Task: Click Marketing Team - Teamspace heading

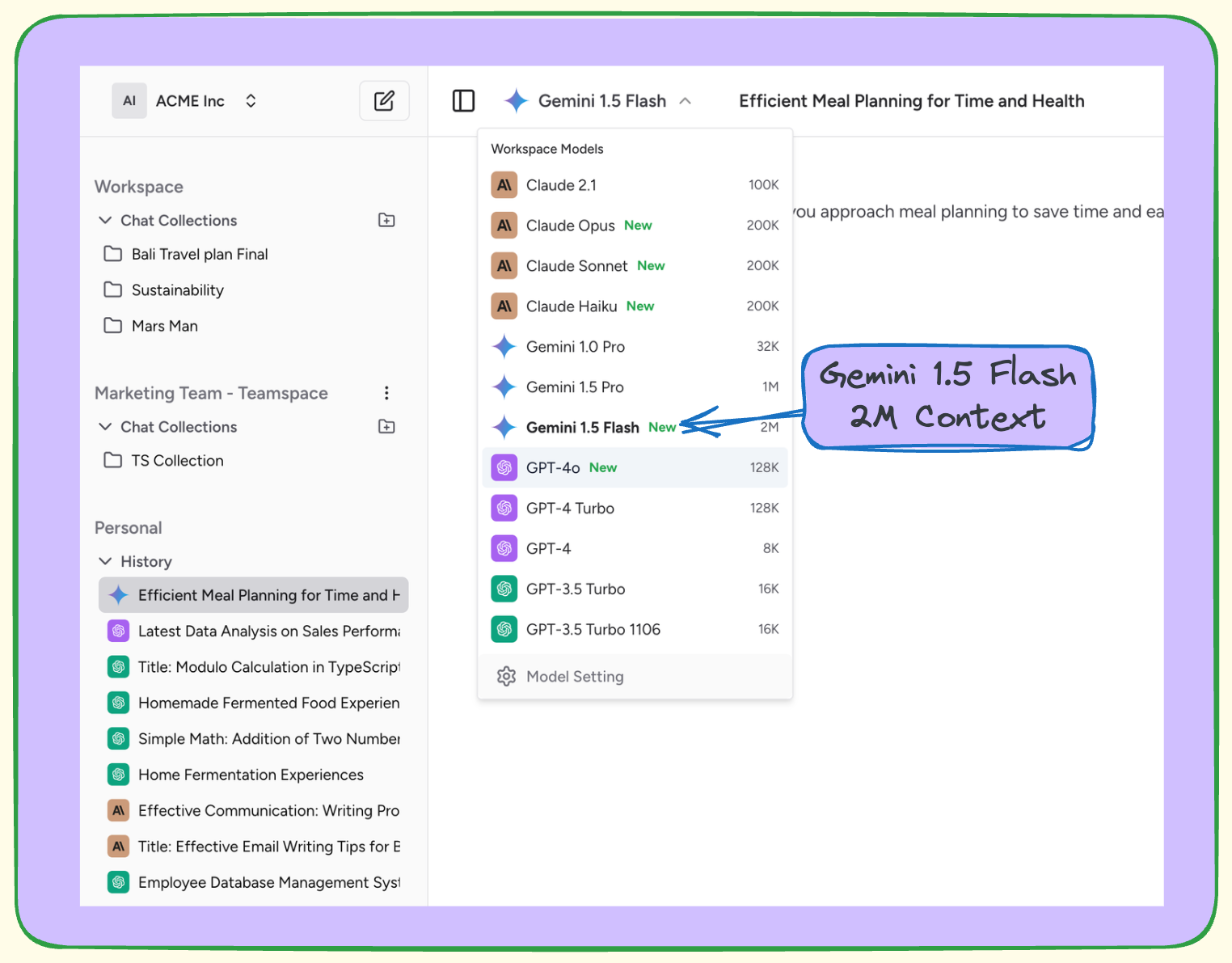Action: point(211,393)
